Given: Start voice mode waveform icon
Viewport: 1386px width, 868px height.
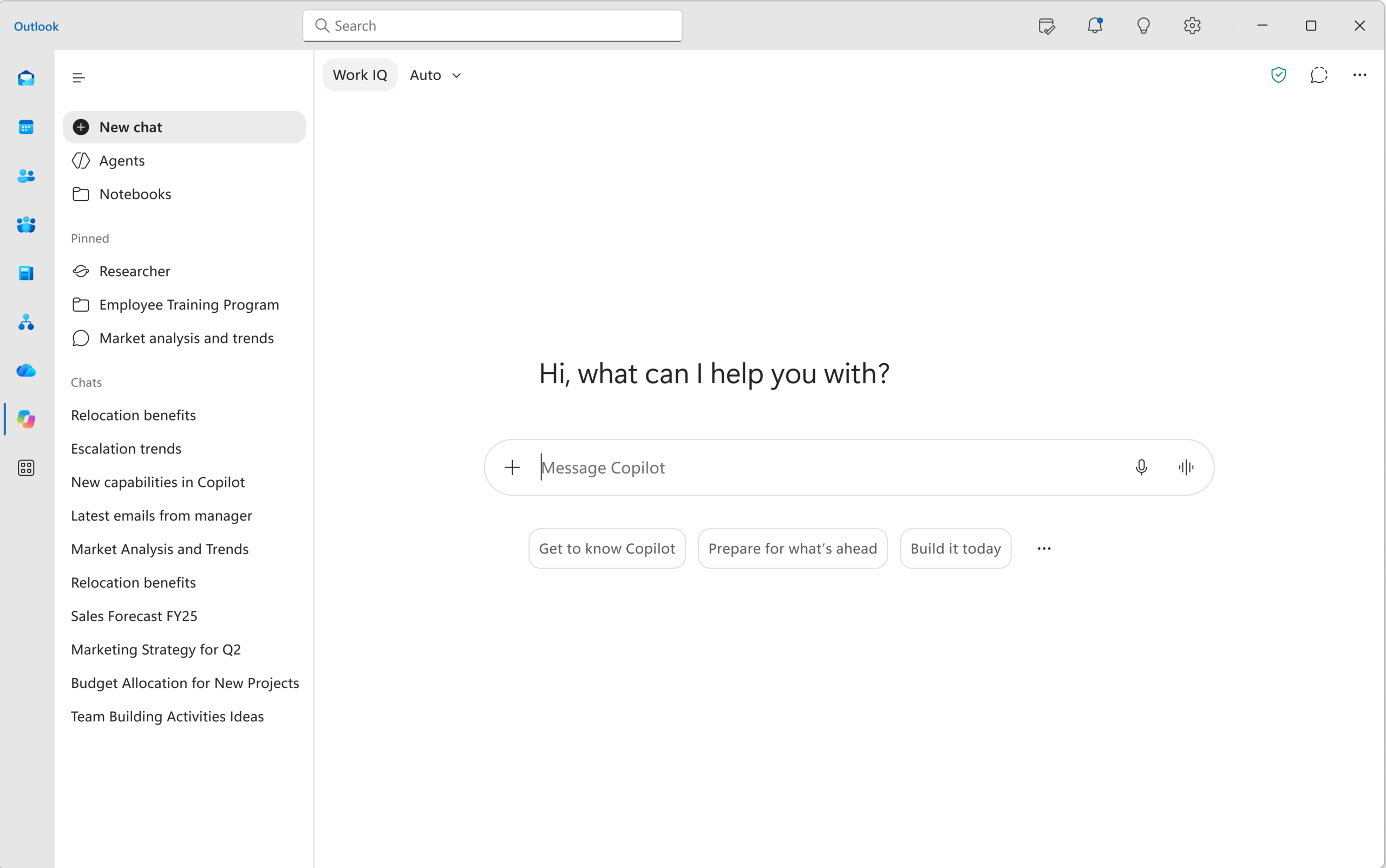Looking at the screenshot, I should pos(1186,468).
